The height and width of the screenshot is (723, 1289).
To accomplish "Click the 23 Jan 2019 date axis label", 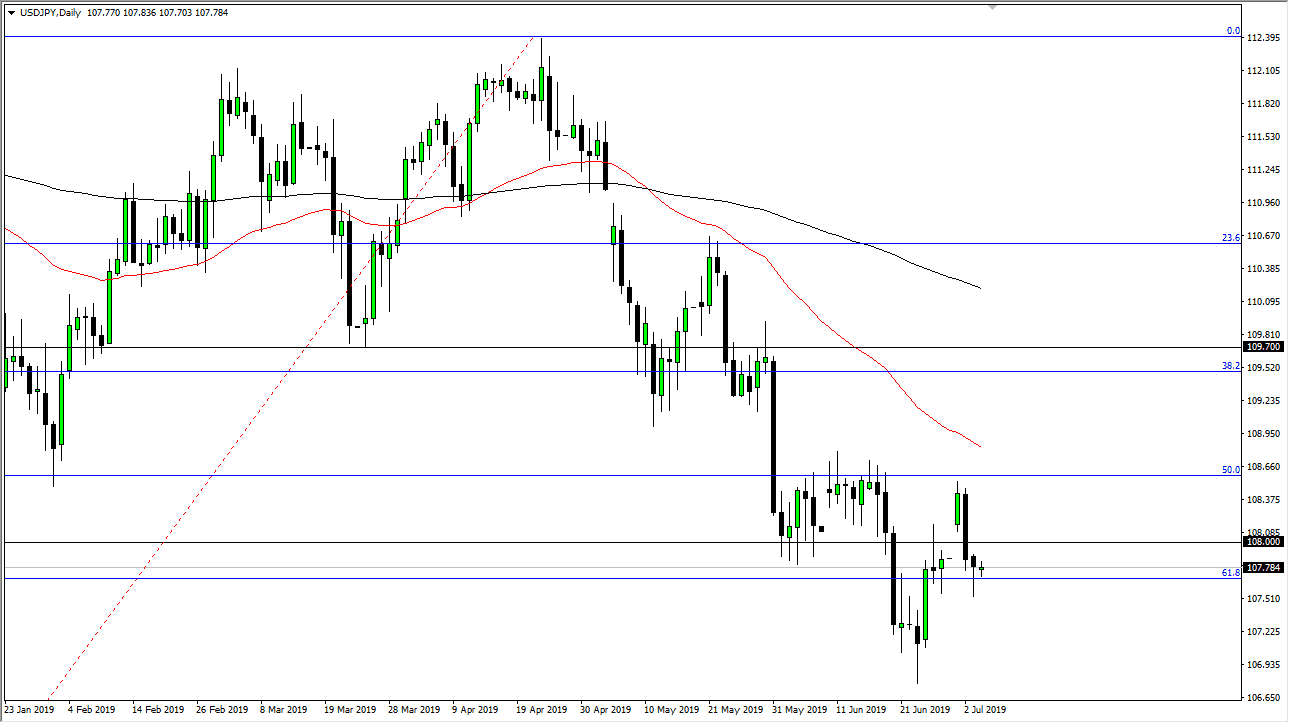I will [x=27, y=709].
